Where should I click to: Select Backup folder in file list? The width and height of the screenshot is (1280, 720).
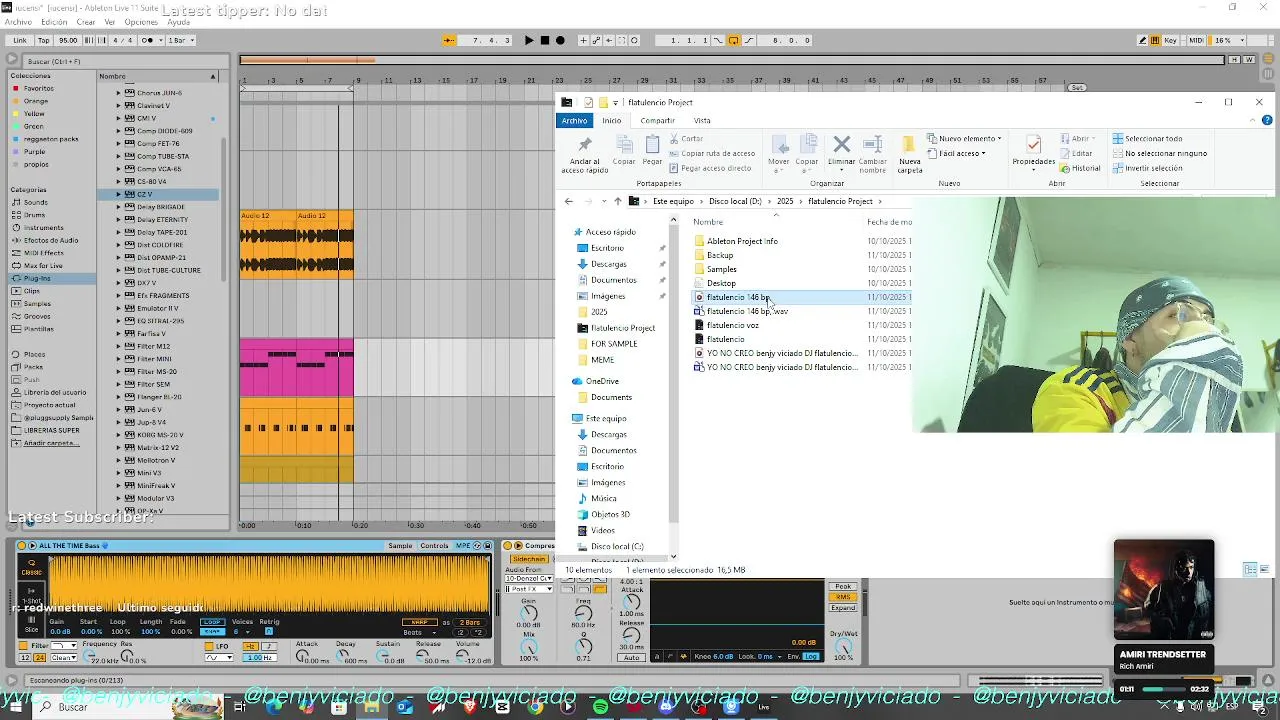(720, 255)
